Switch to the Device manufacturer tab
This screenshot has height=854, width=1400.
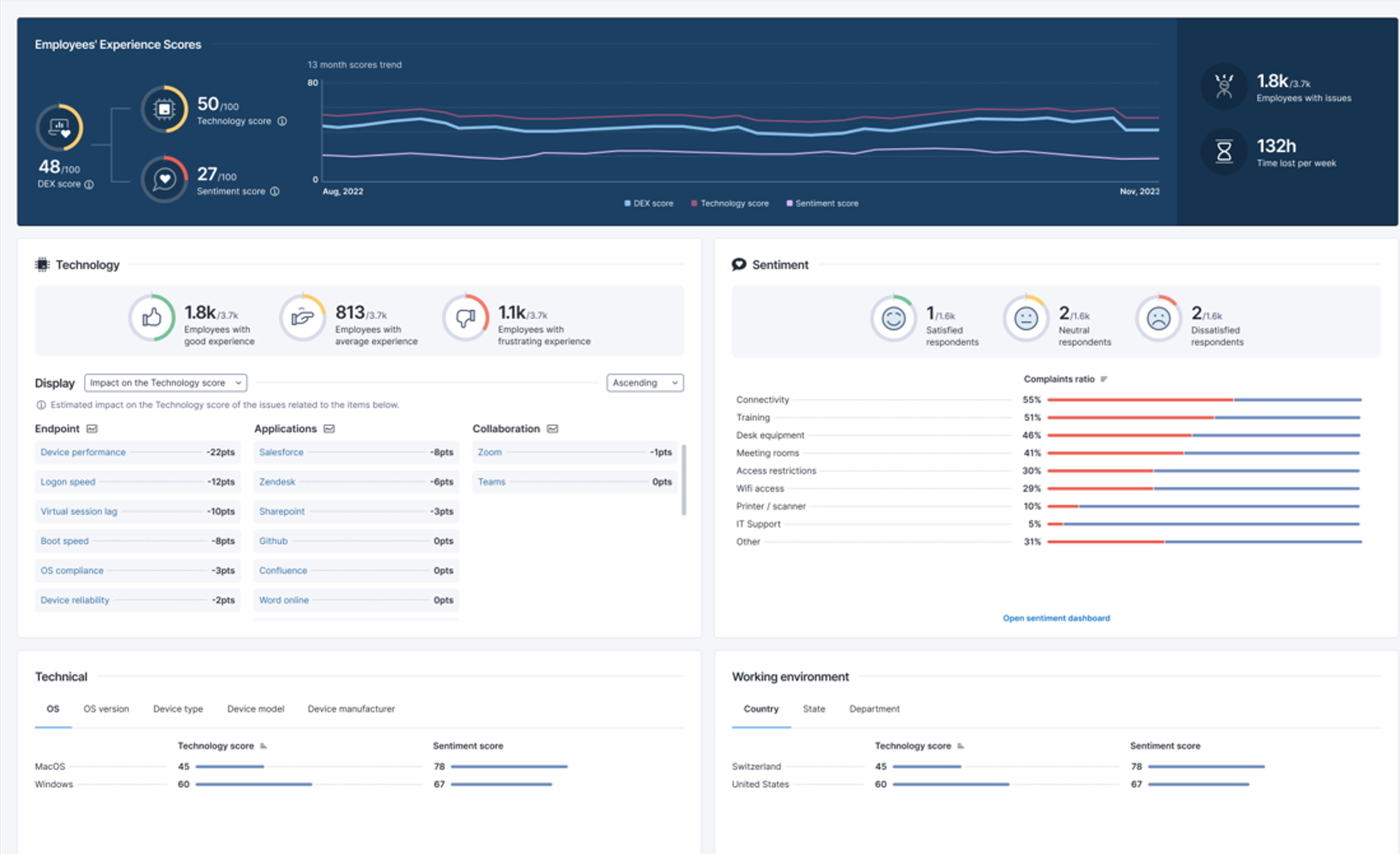click(x=351, y=708)
